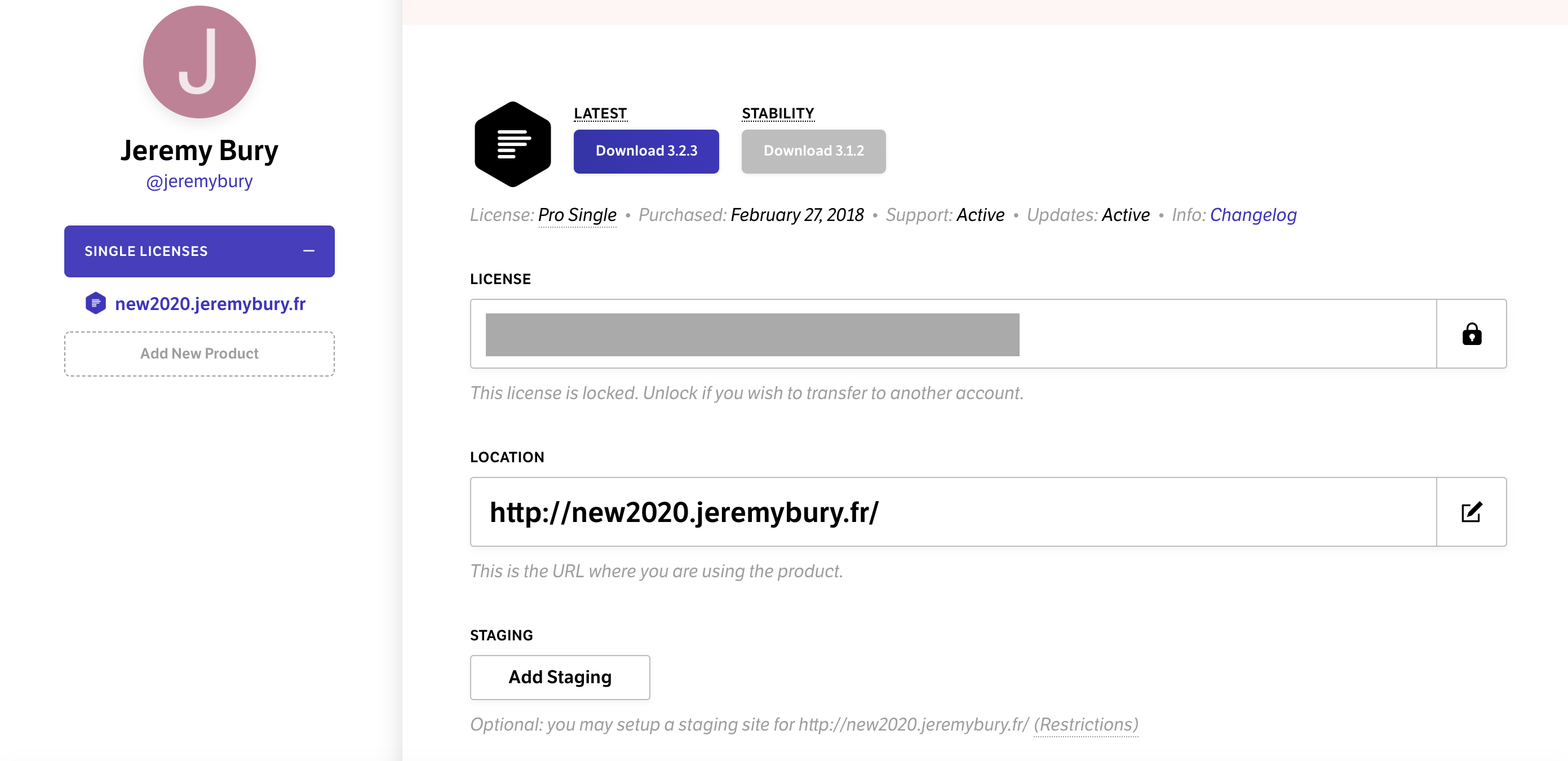Collapse section with the minus icon in Single Licenses
The width and height of the screenshot is (1568, 761).
tap(309, 251)
